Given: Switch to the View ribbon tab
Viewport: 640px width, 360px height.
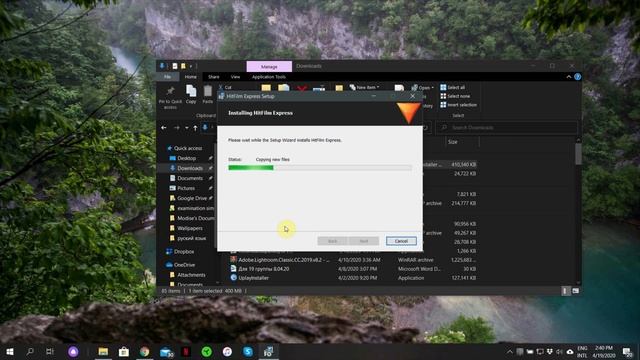Looking at the screenshot, I should [235, 77].
